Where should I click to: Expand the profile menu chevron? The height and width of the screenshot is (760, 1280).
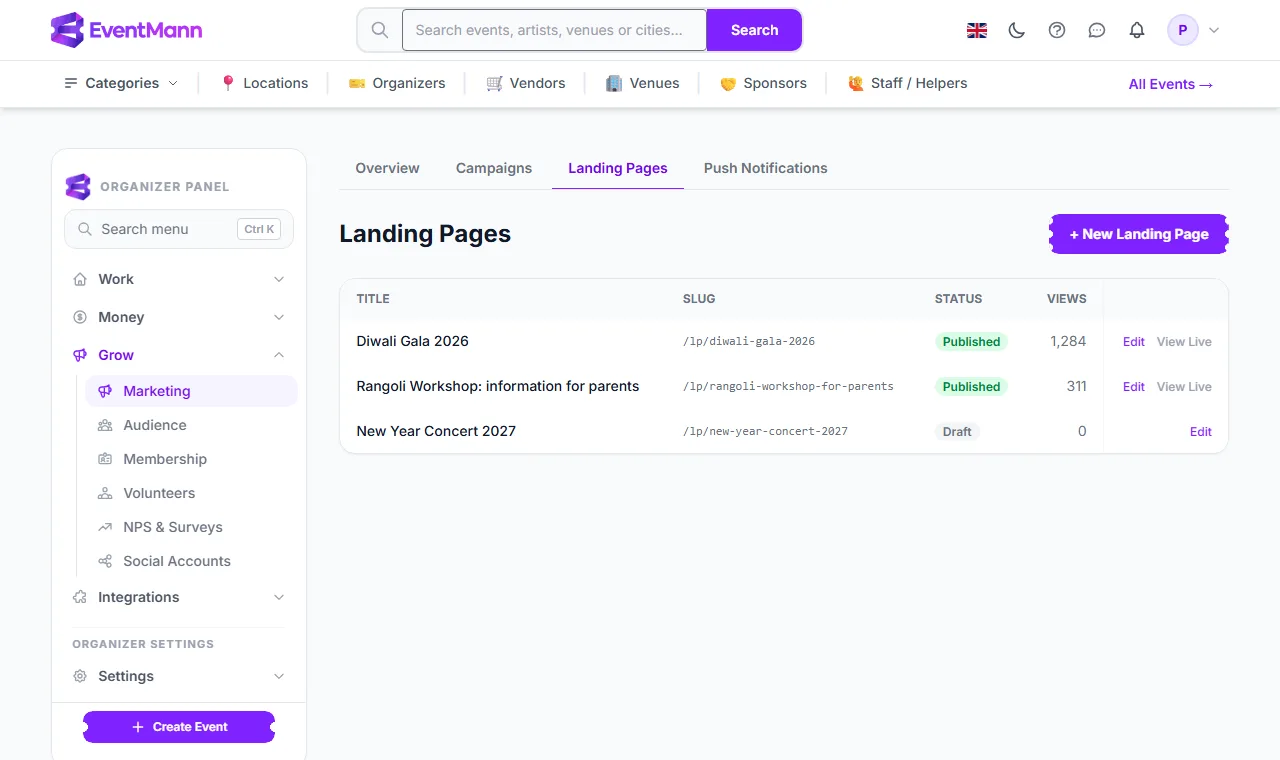1214,30
